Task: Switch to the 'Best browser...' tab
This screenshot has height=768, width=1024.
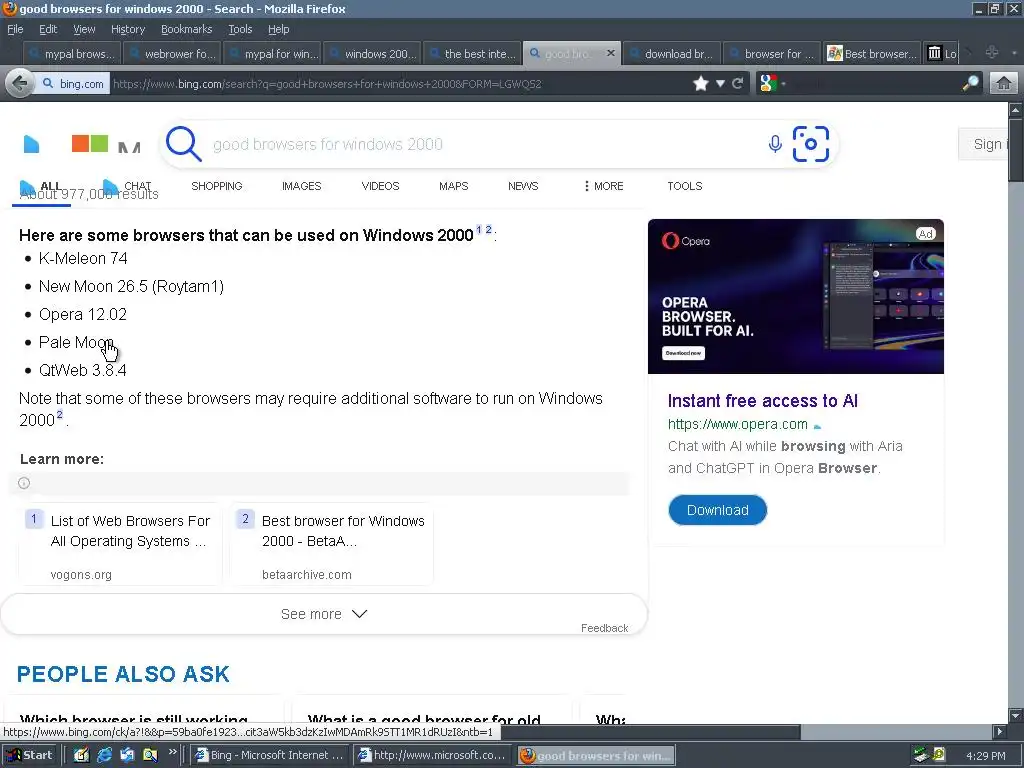Action: point(871,54)
